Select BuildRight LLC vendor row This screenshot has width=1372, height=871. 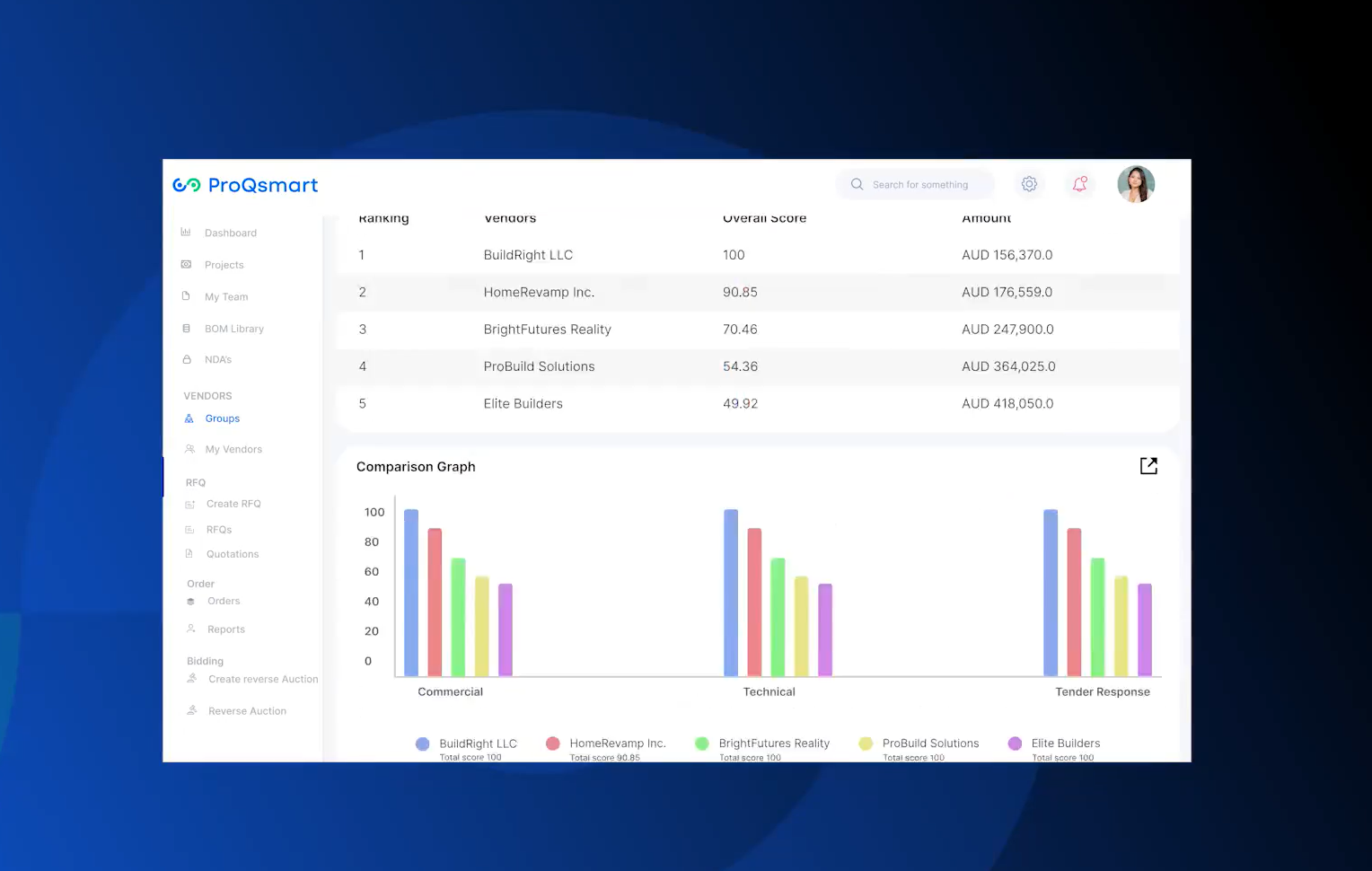[758, 255]
